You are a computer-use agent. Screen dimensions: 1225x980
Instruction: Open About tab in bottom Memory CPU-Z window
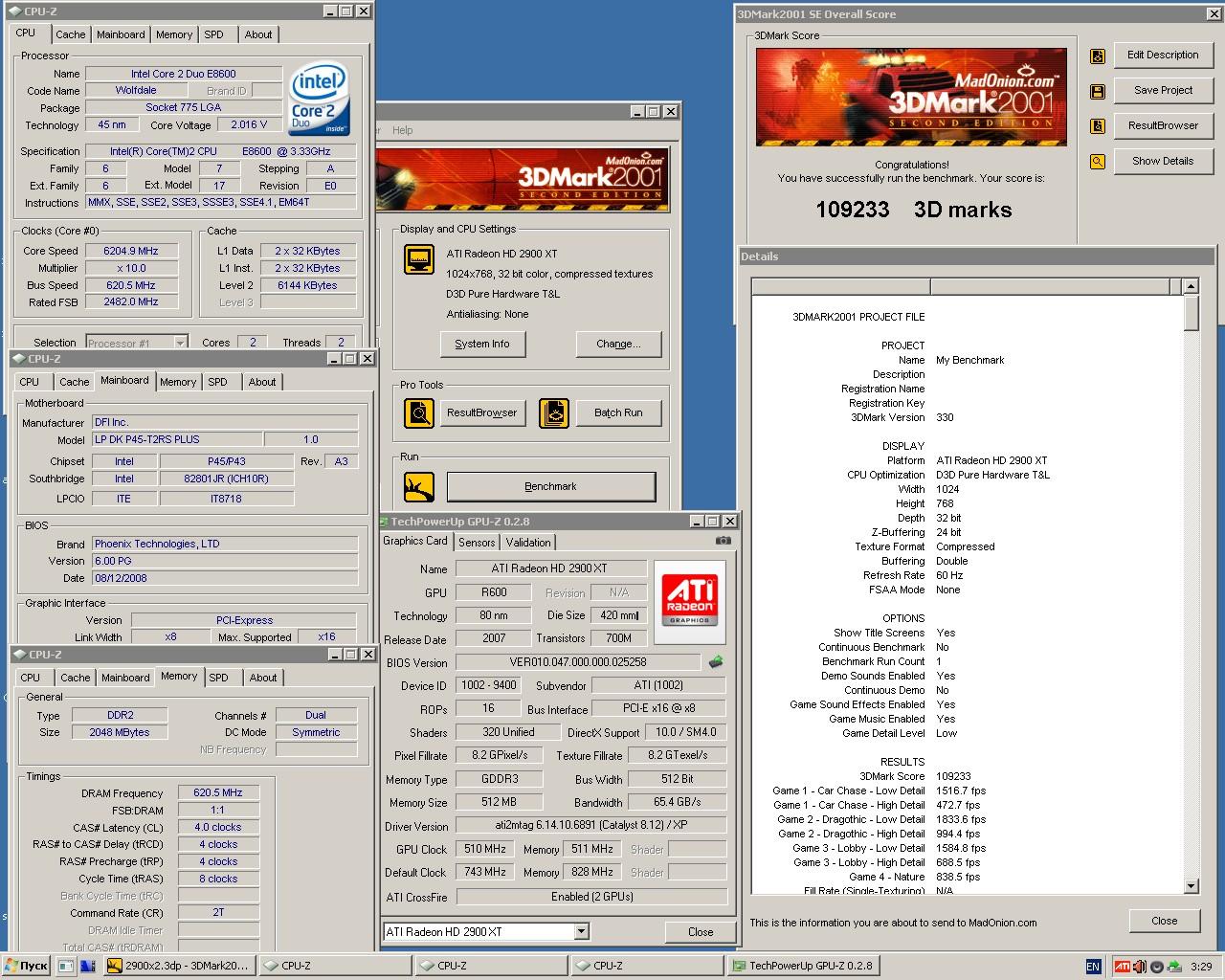(x=263, y=678)
